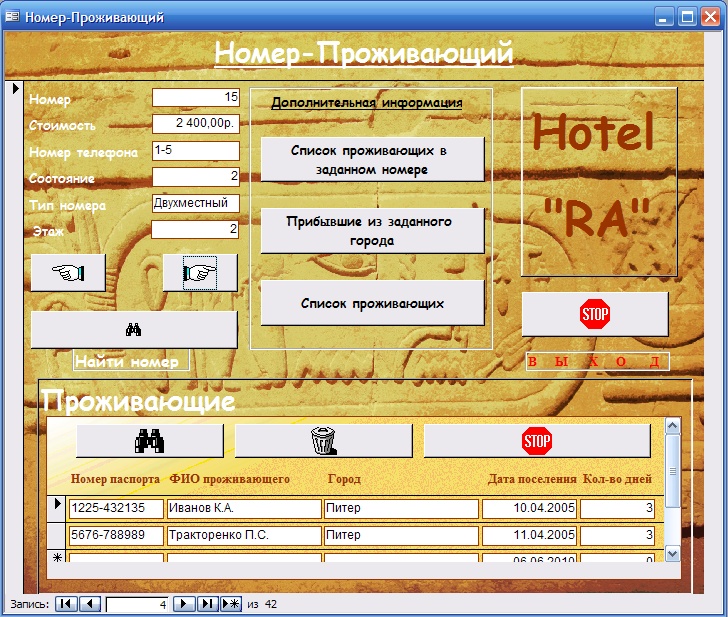Select passport cell 5676-788989
The image size is (728, 617).
click(116, 535)
